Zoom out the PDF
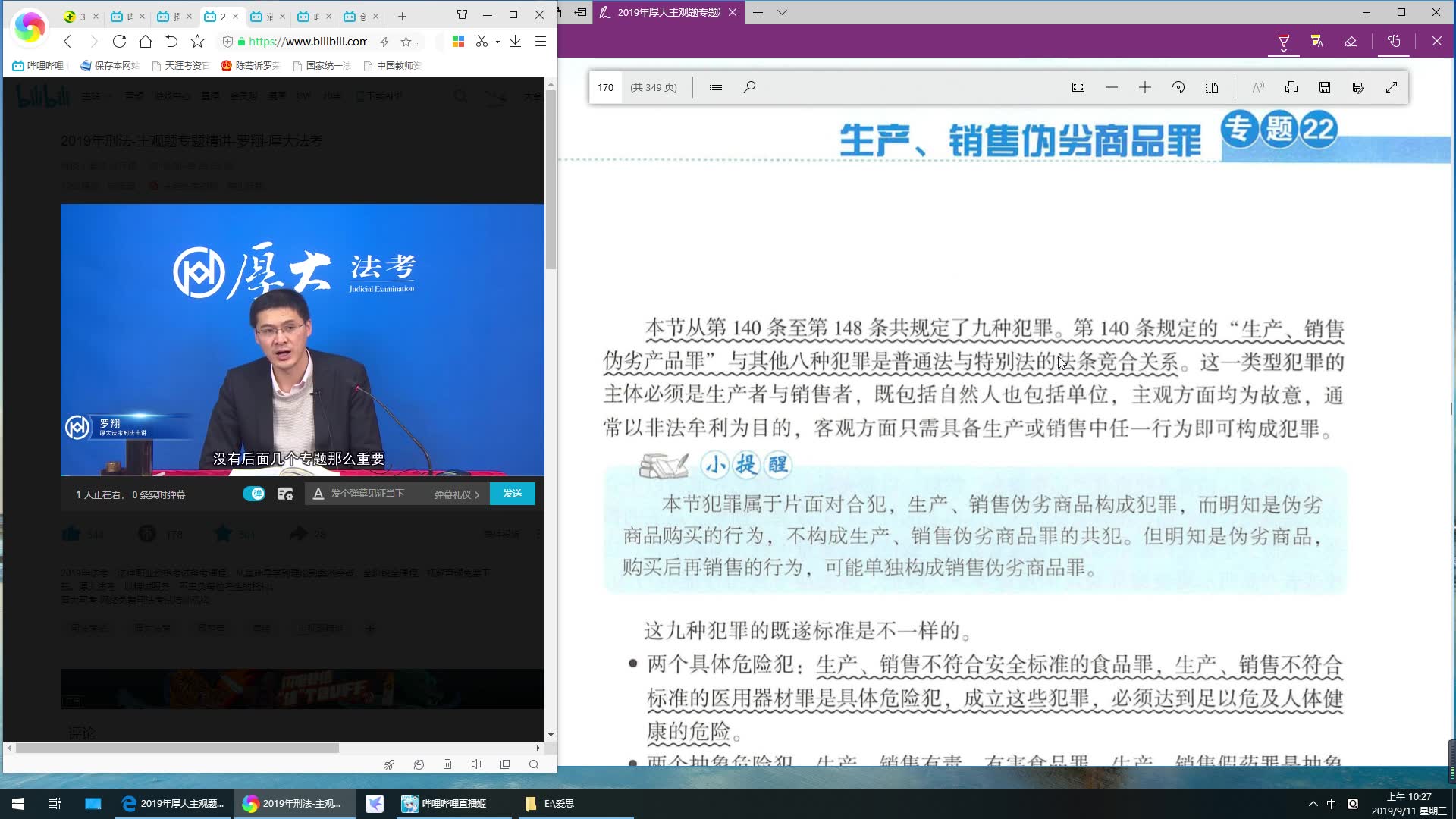 tap(1112, 87)
